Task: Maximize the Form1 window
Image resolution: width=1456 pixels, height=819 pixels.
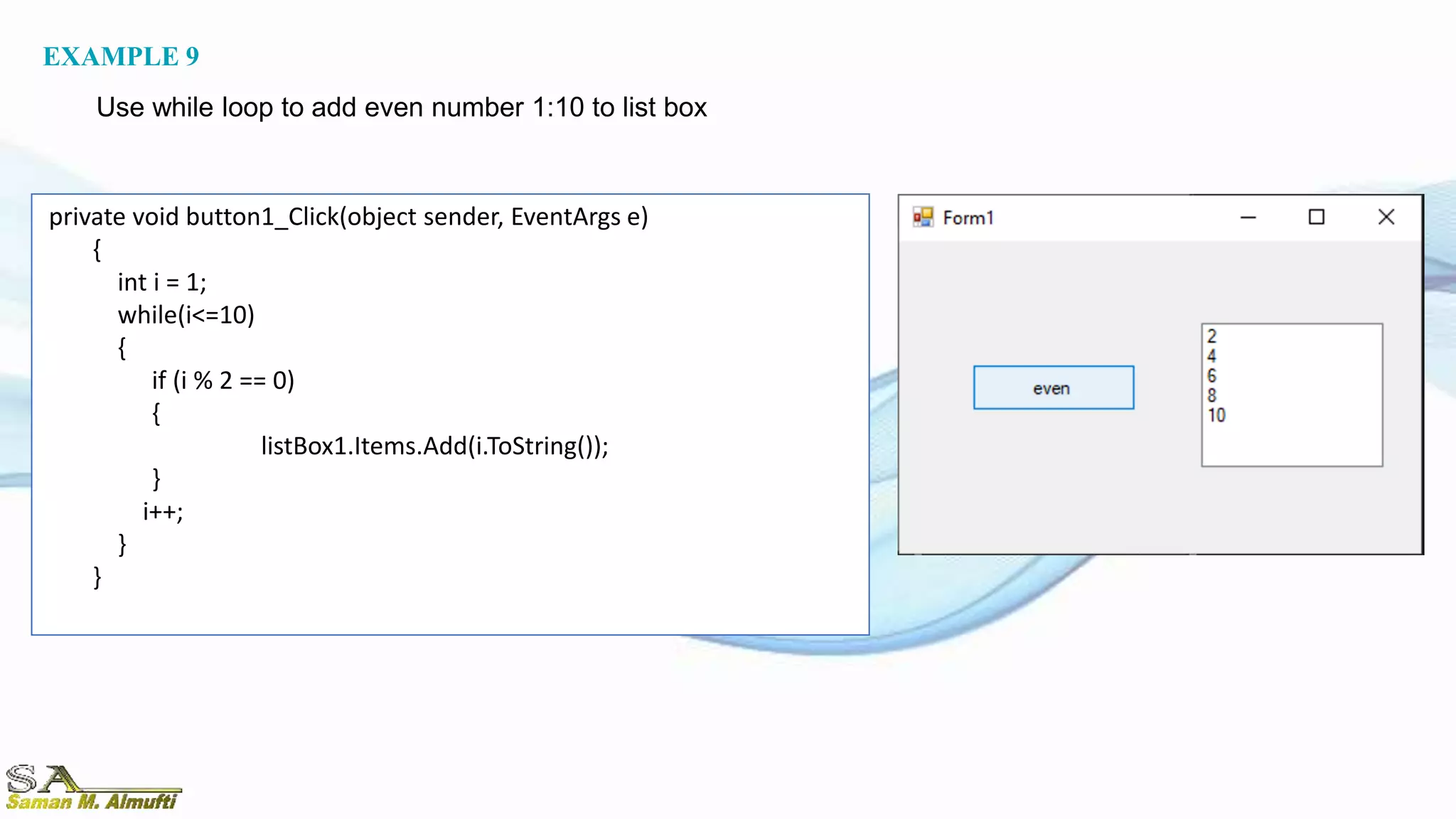Action: pyautogui.click(x=1317, y=217)
